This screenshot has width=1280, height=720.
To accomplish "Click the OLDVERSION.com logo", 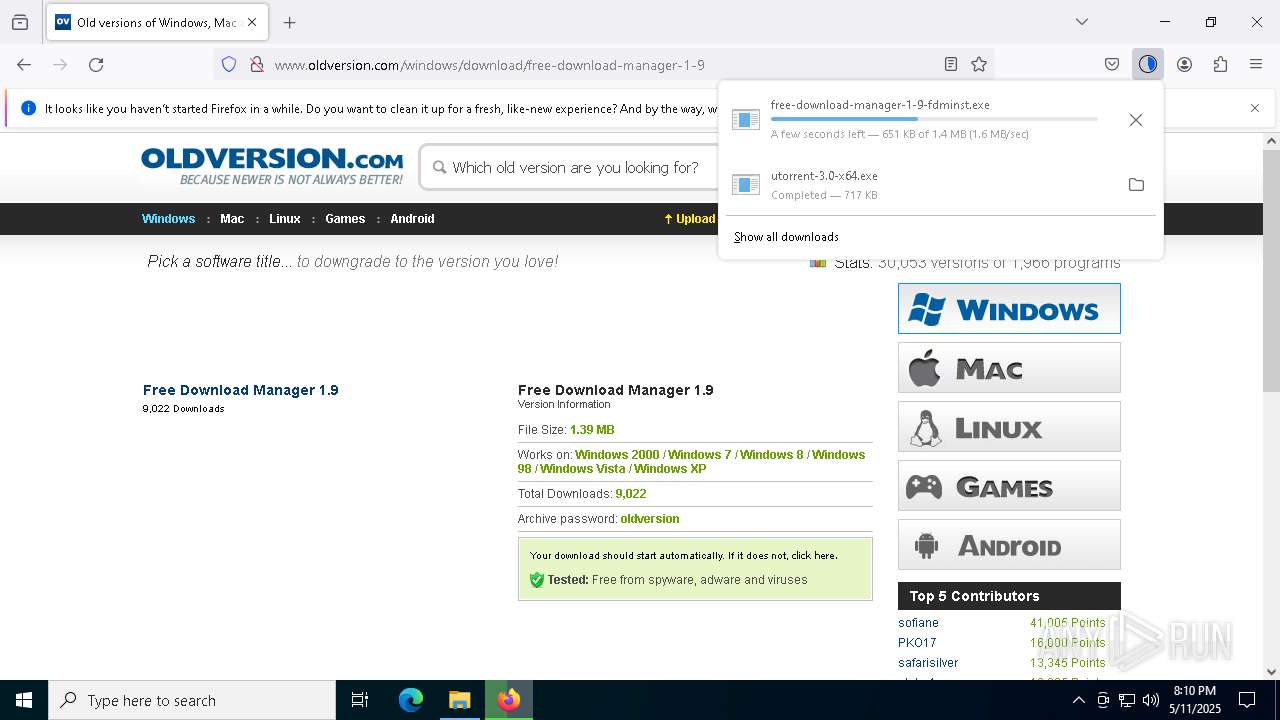I will tap(272, 166).
